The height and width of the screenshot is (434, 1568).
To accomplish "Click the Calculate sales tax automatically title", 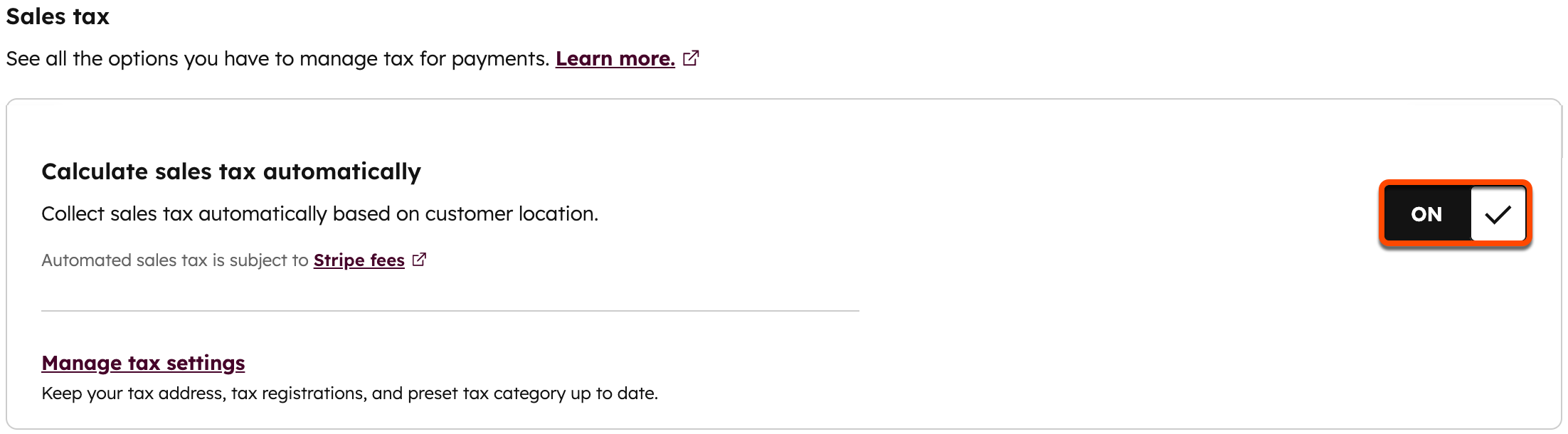I will point(231,171).
